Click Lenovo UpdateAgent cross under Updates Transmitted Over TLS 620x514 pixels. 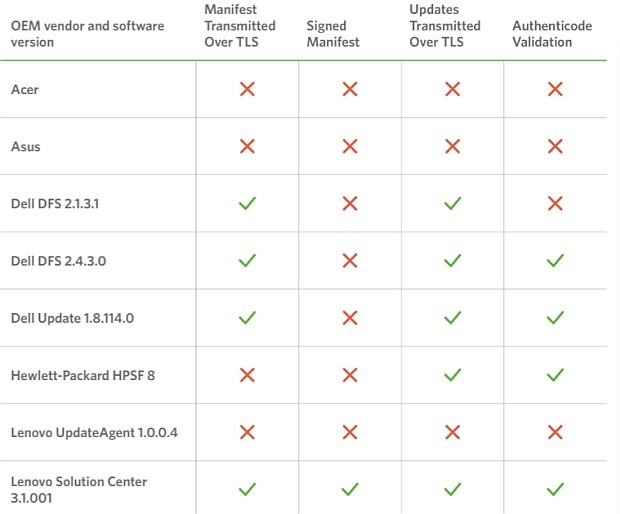click(452, 432)
